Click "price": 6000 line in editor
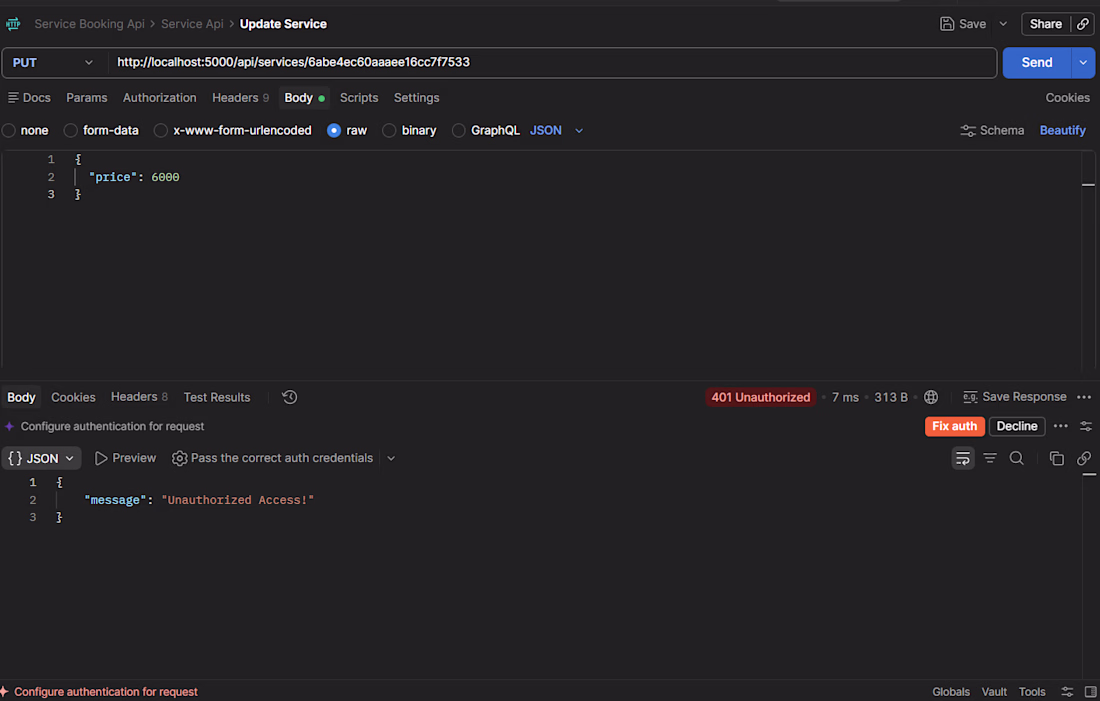Image resolution: width=1100 pixels, height=701 pixels. click(134, 178)
